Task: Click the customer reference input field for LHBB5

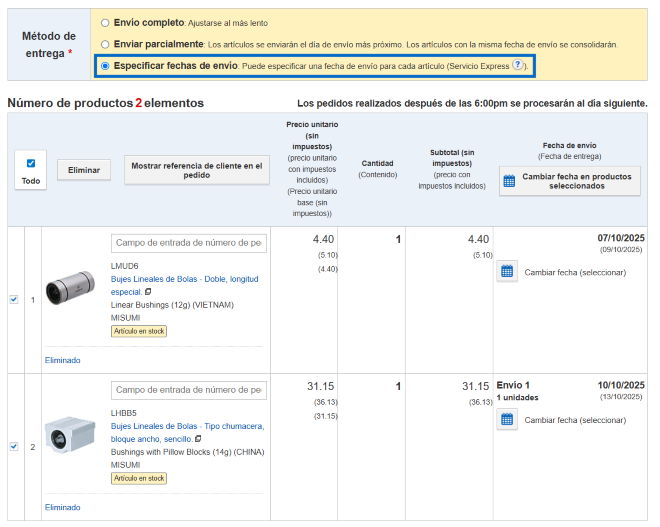Action: click(x=188, y=390)
